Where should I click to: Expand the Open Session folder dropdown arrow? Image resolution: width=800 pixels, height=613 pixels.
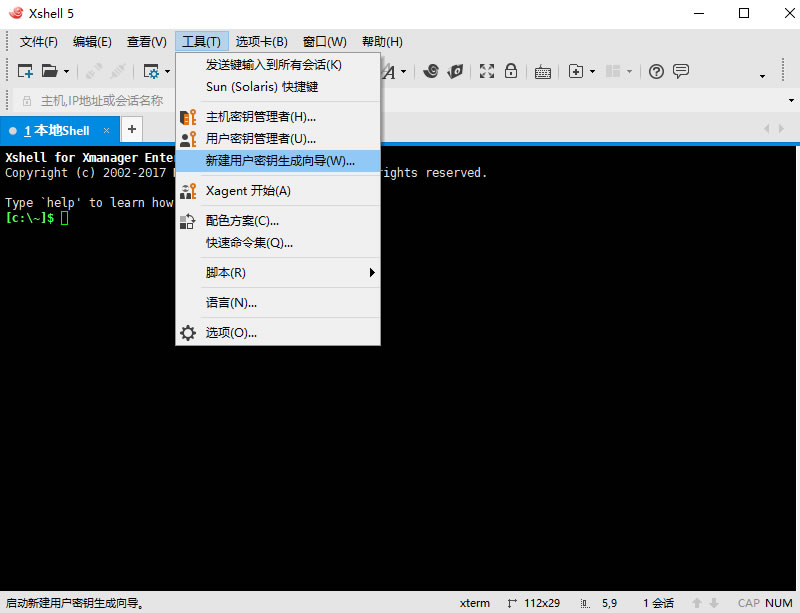click(x=66, y=71)
